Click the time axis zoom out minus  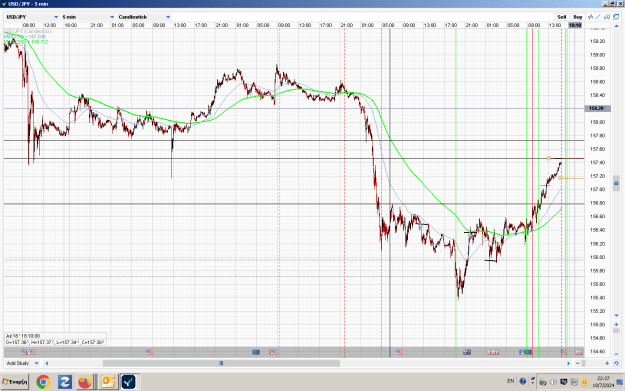(578, 363)
